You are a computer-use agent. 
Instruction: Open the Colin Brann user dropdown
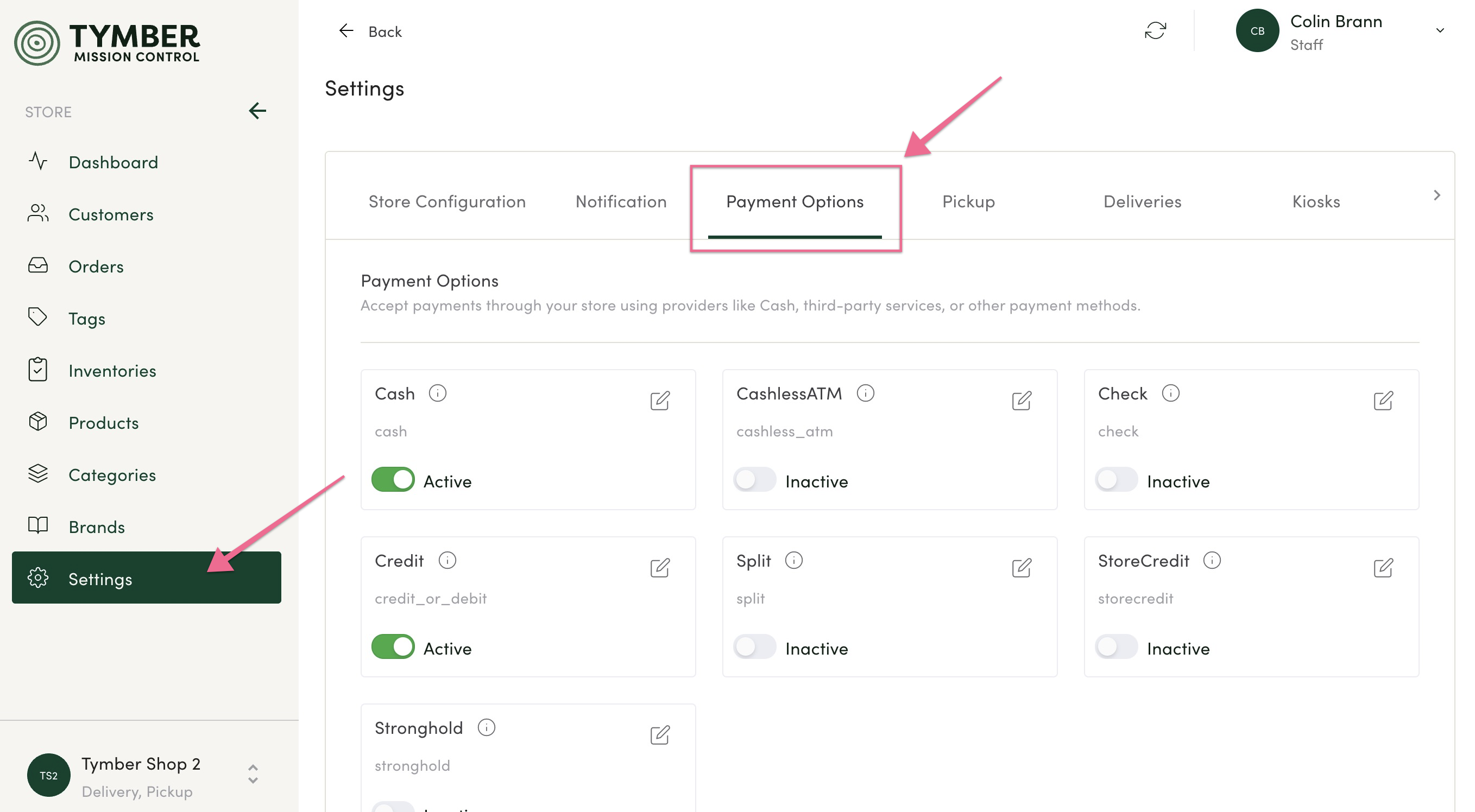pos(1440,31)
